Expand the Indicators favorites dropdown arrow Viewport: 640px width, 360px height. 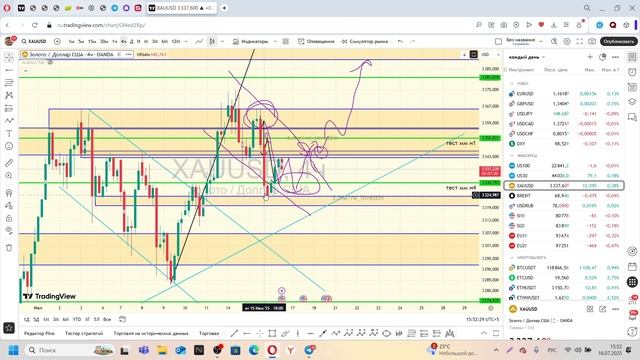[275, 41]
